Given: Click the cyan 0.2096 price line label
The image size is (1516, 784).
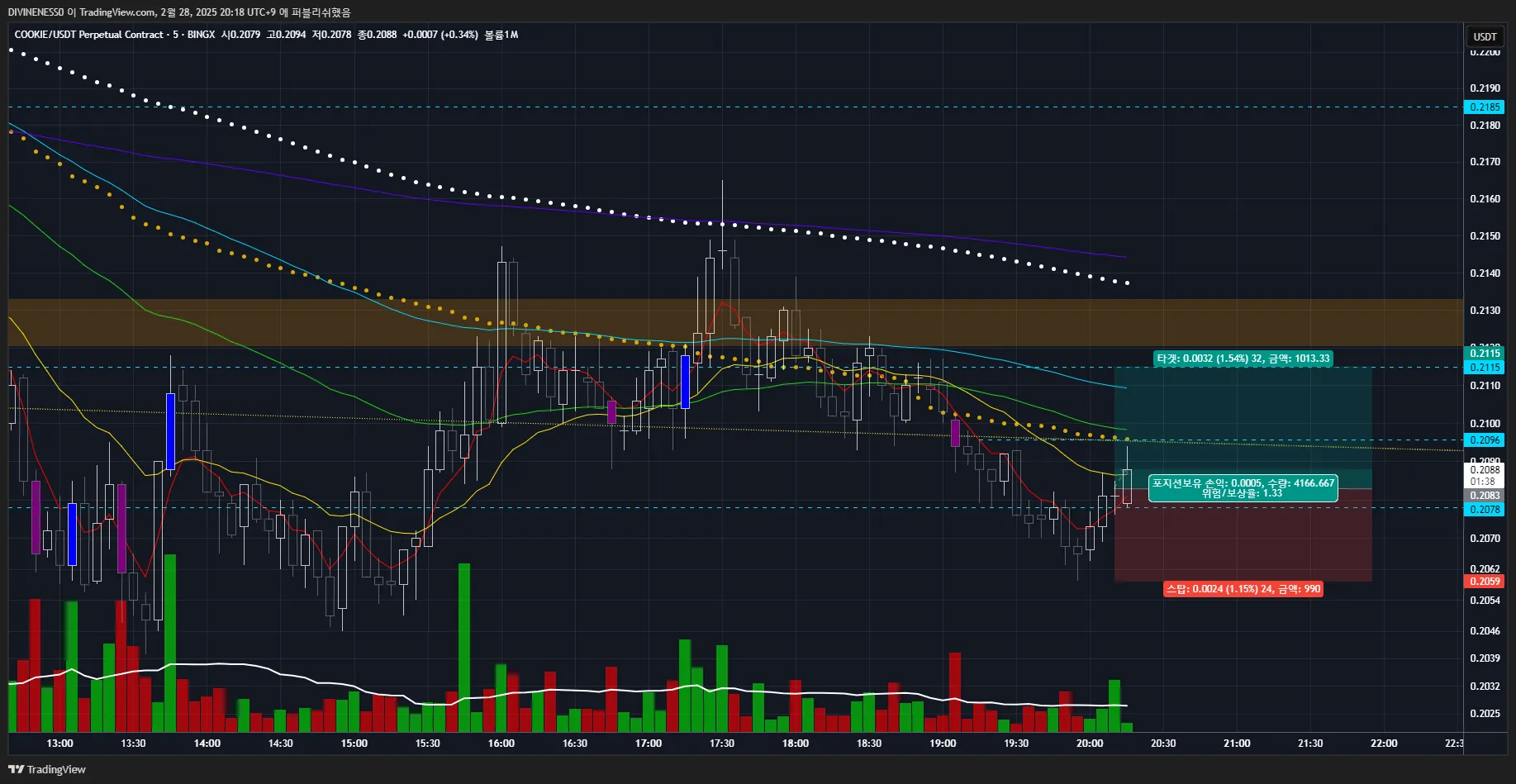Looking at the screenshot, I should point(1485,440).
